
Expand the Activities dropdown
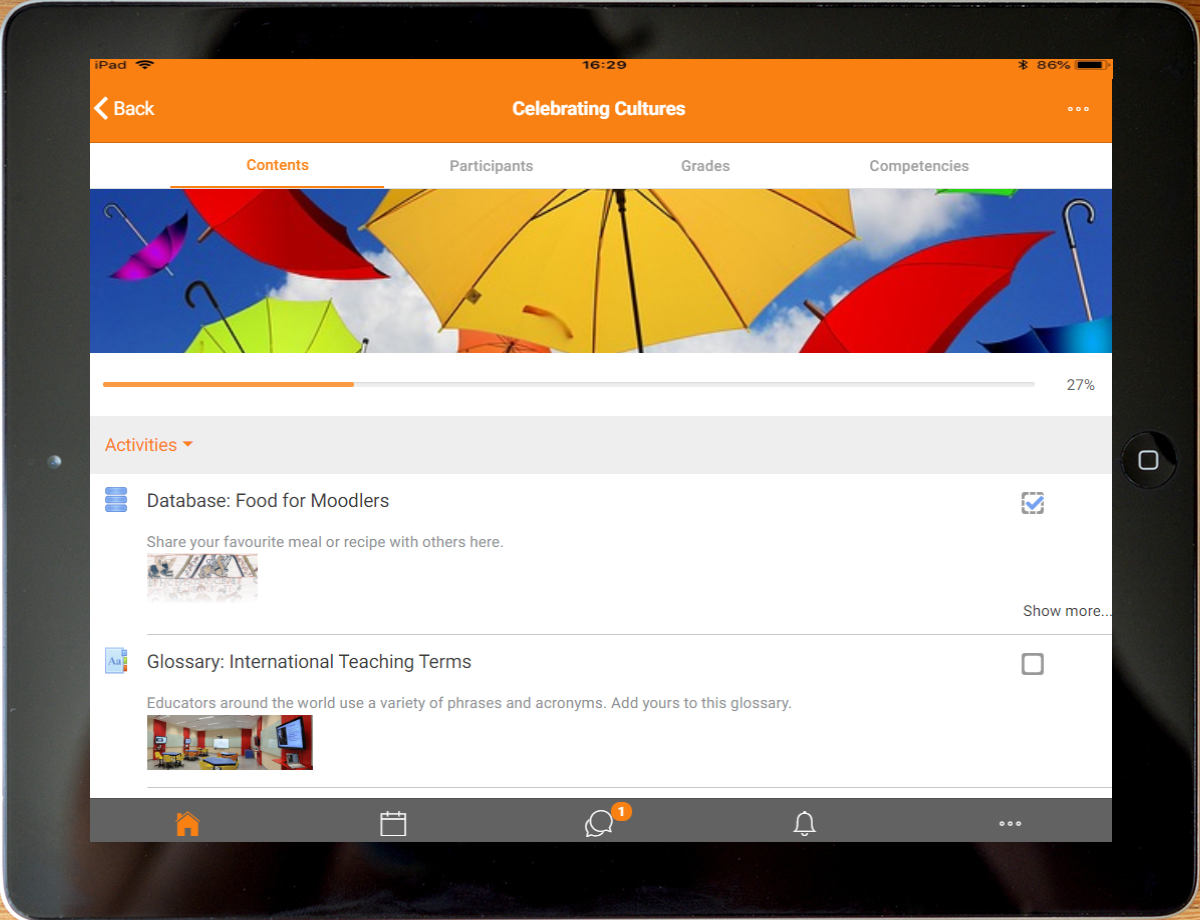pyautogui.click(x=148, y=445)
